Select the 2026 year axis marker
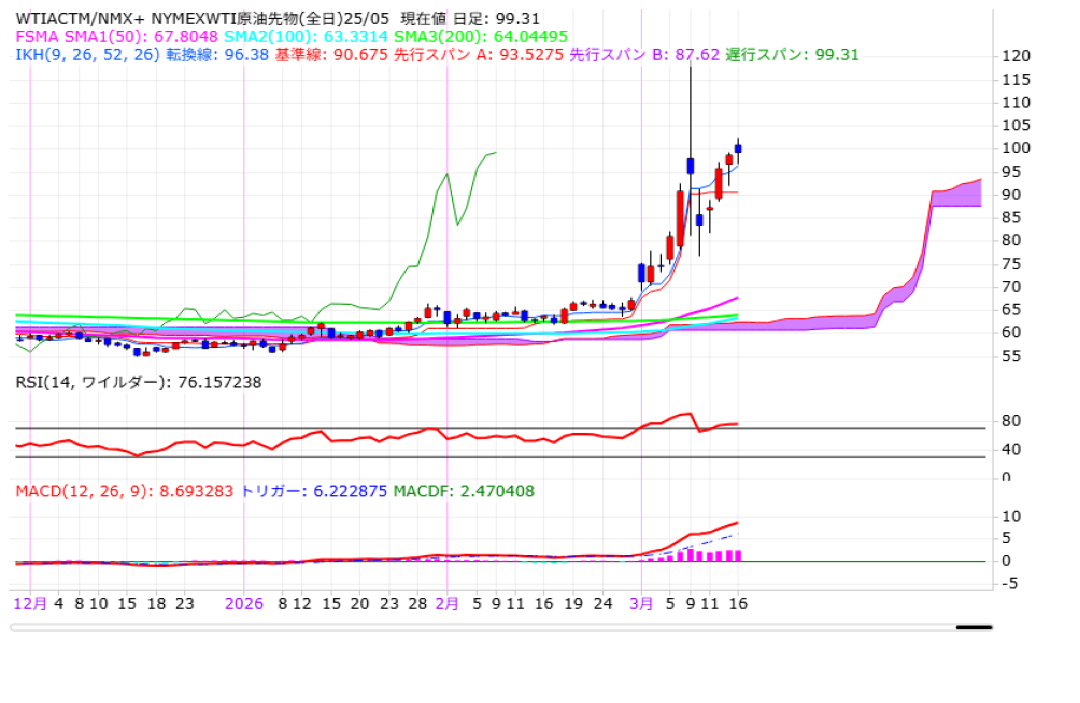The image size is (1080, 703). tap(244, 604)
